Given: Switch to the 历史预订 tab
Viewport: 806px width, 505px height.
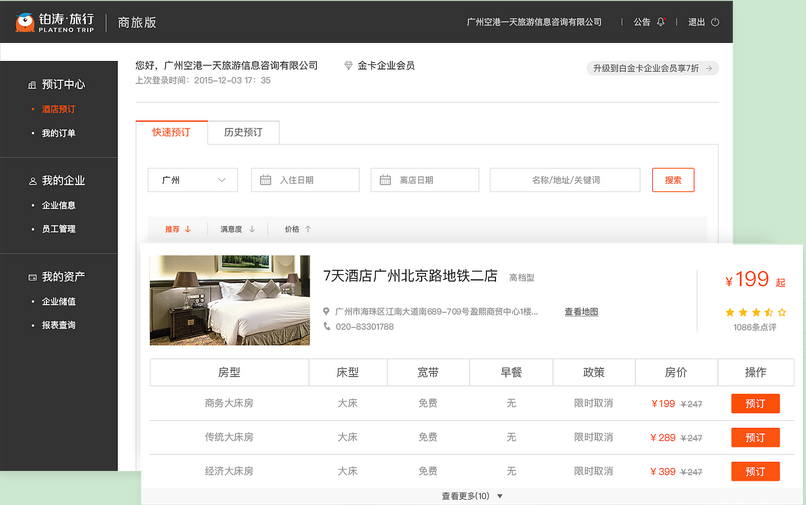Looking at the screenshot, I should click(x=243, y=132).
